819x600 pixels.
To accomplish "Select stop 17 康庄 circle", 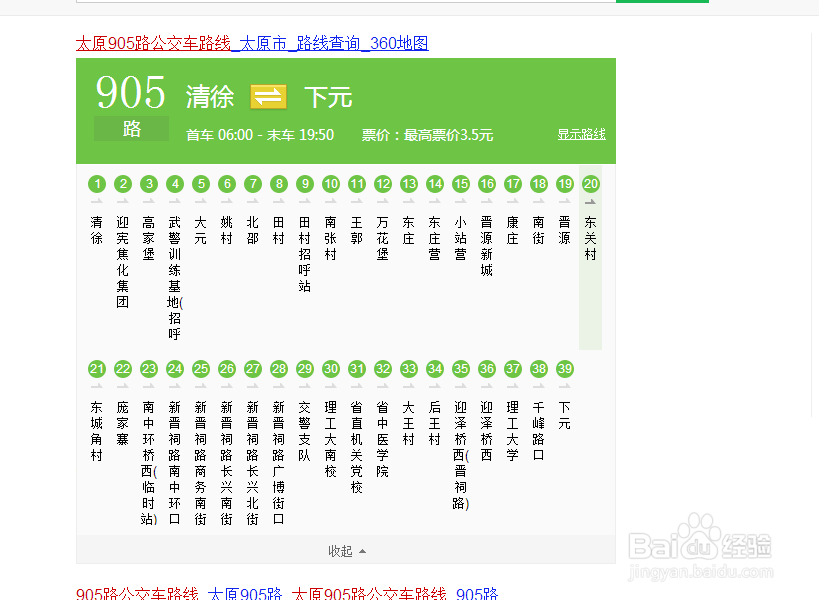I will (512, 184).
